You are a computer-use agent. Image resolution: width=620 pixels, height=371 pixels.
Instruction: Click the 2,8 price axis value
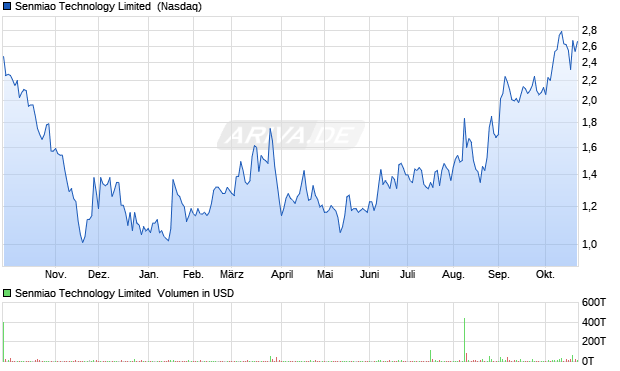pyautogui.click(x=590, y=30)
